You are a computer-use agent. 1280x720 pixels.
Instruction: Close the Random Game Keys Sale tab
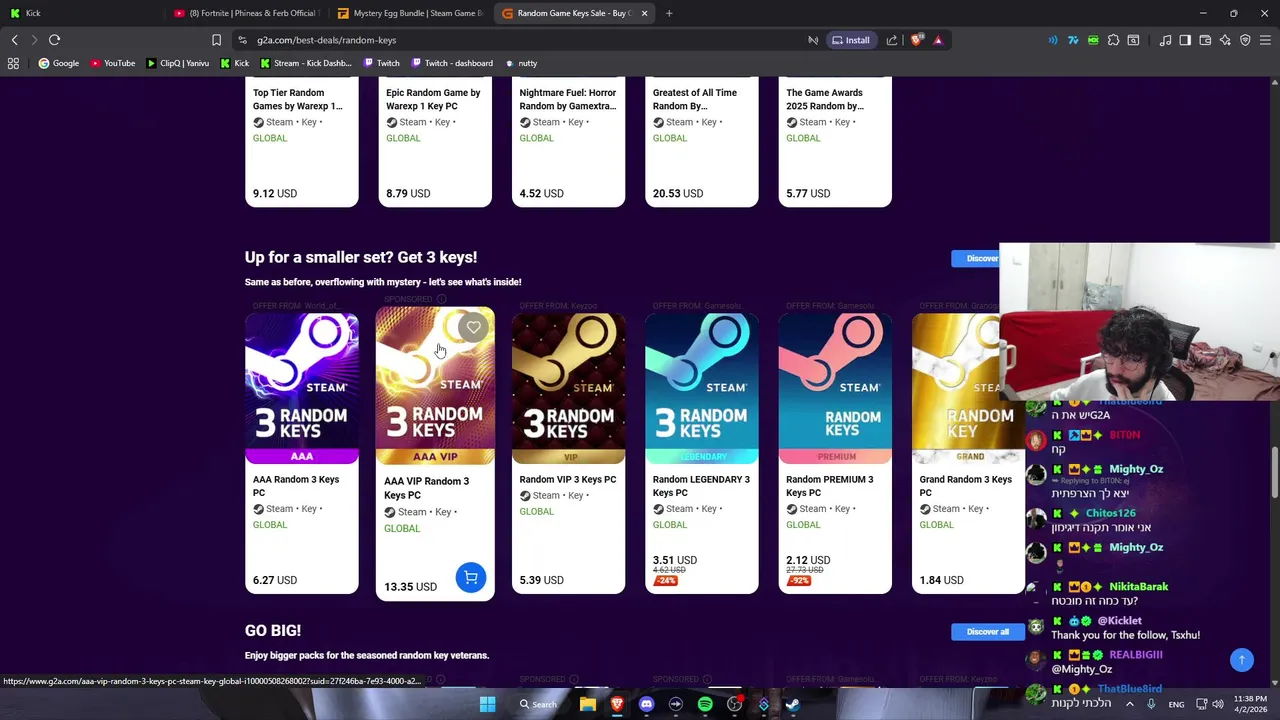tap(644, 13)
